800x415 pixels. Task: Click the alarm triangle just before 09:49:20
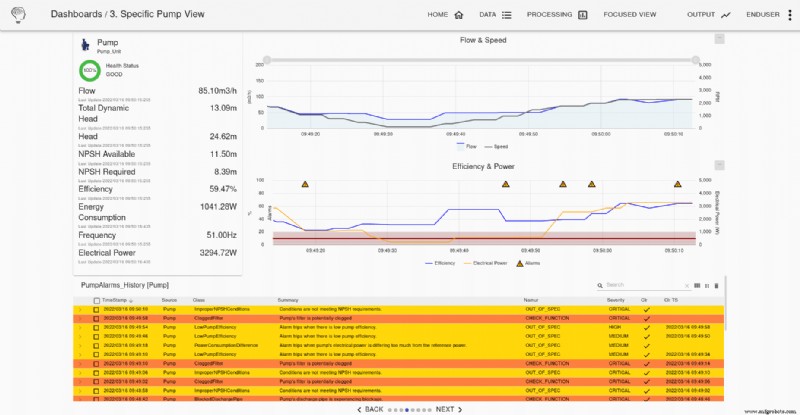(305, 184)
